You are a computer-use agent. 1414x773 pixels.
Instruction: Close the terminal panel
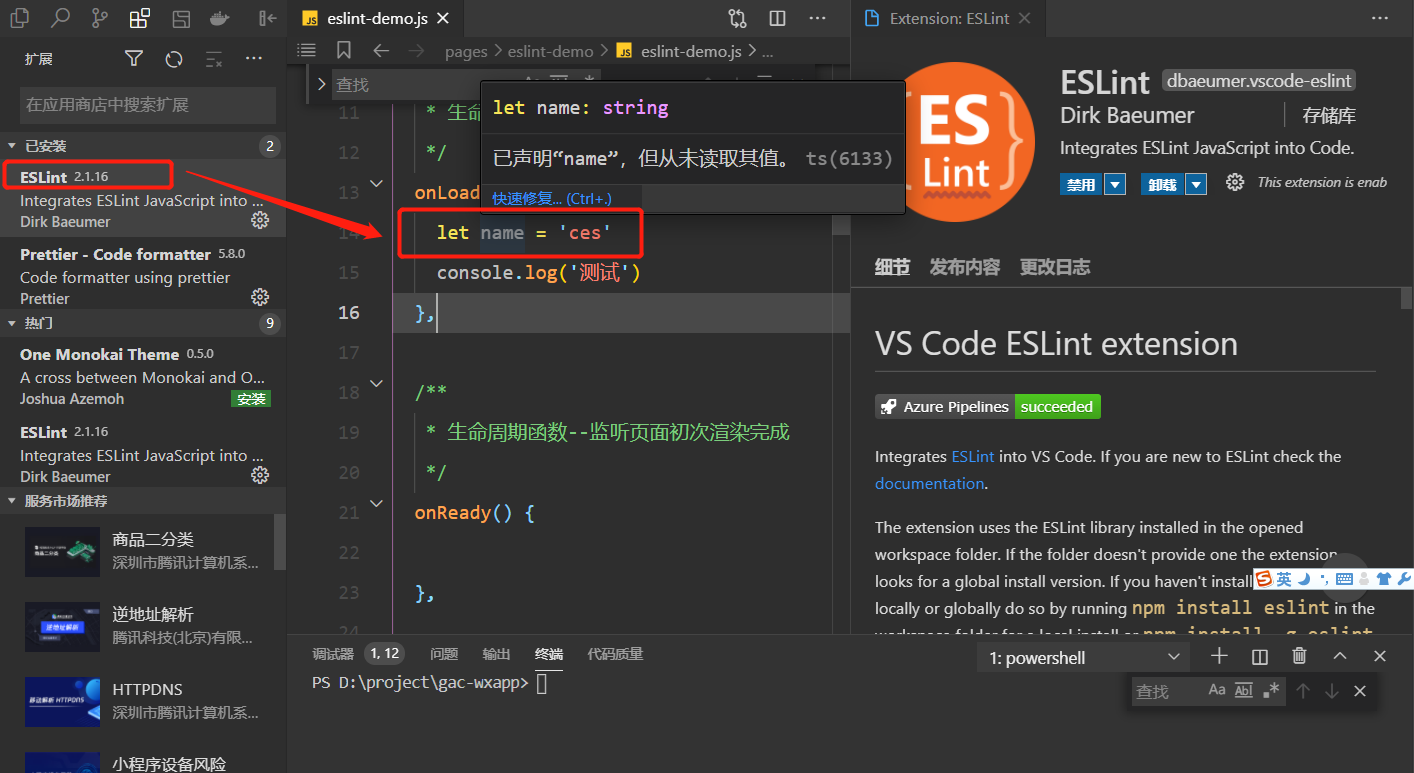(1380, 656)
